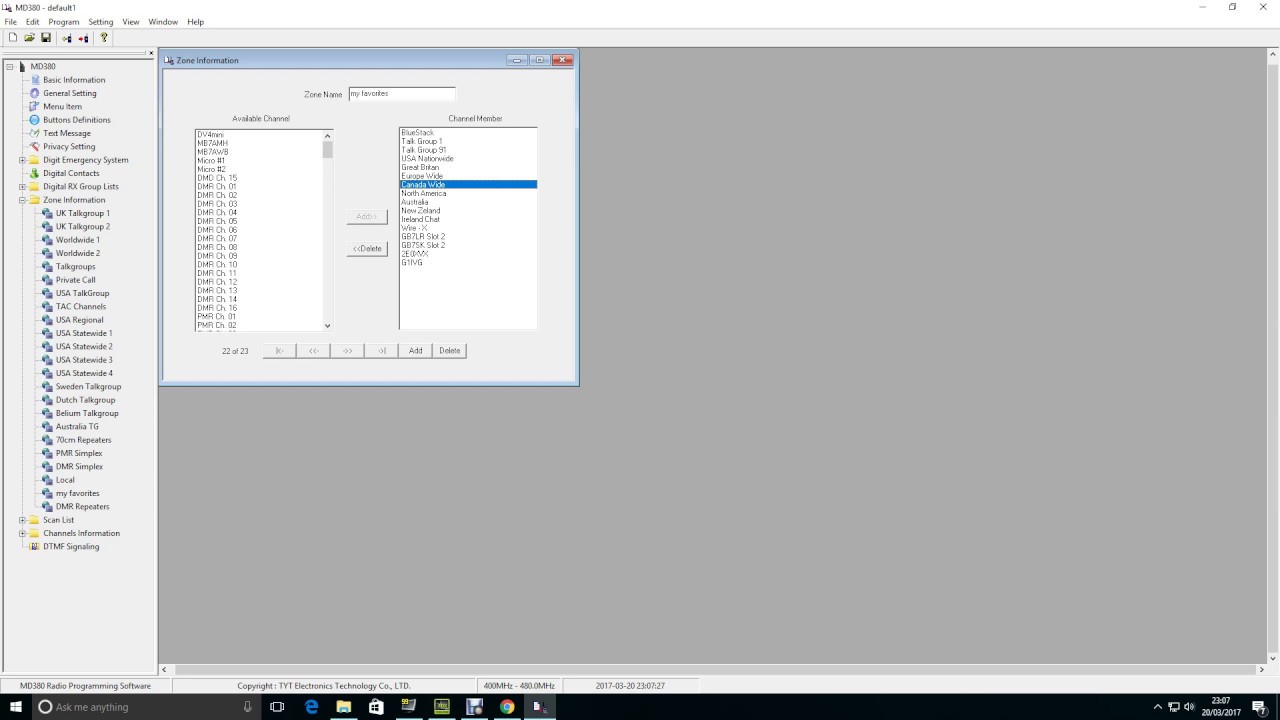1280x720 pixels.
Task: Click Available Channel list scroll down arrow
Action: [327, 325]
